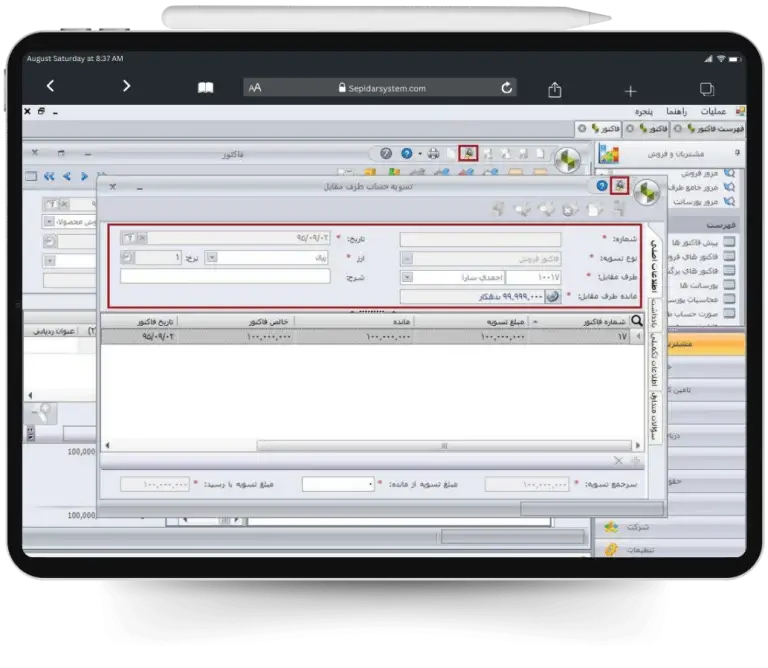Image resolution: width=768 pixels, height=668 pixels.
Task: Open the عملیات menu
Action: pos(713,112)
